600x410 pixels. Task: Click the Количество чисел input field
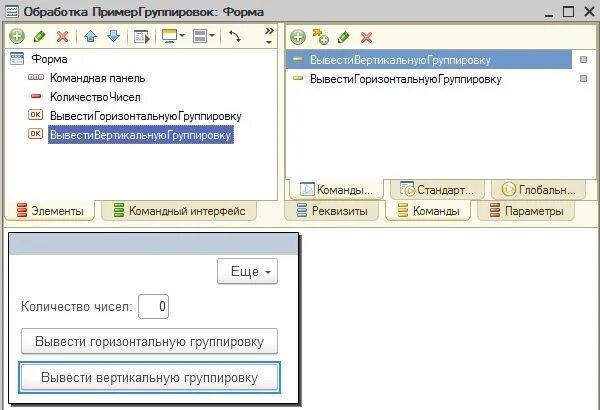click(153, 306)
